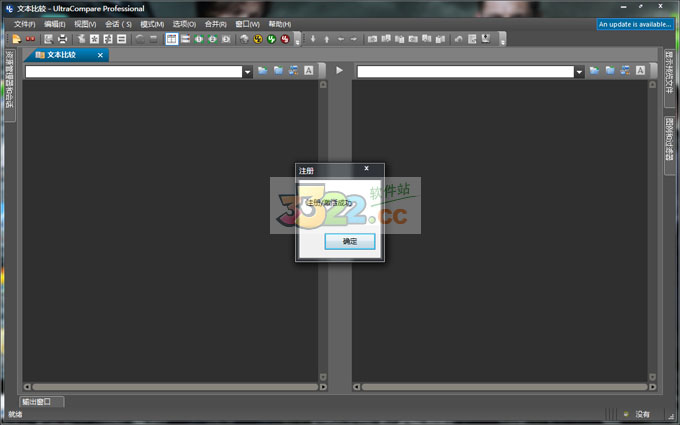680x425 pixels.
Task: Click the print icon in the toolbar
Action: coord(62,39)
